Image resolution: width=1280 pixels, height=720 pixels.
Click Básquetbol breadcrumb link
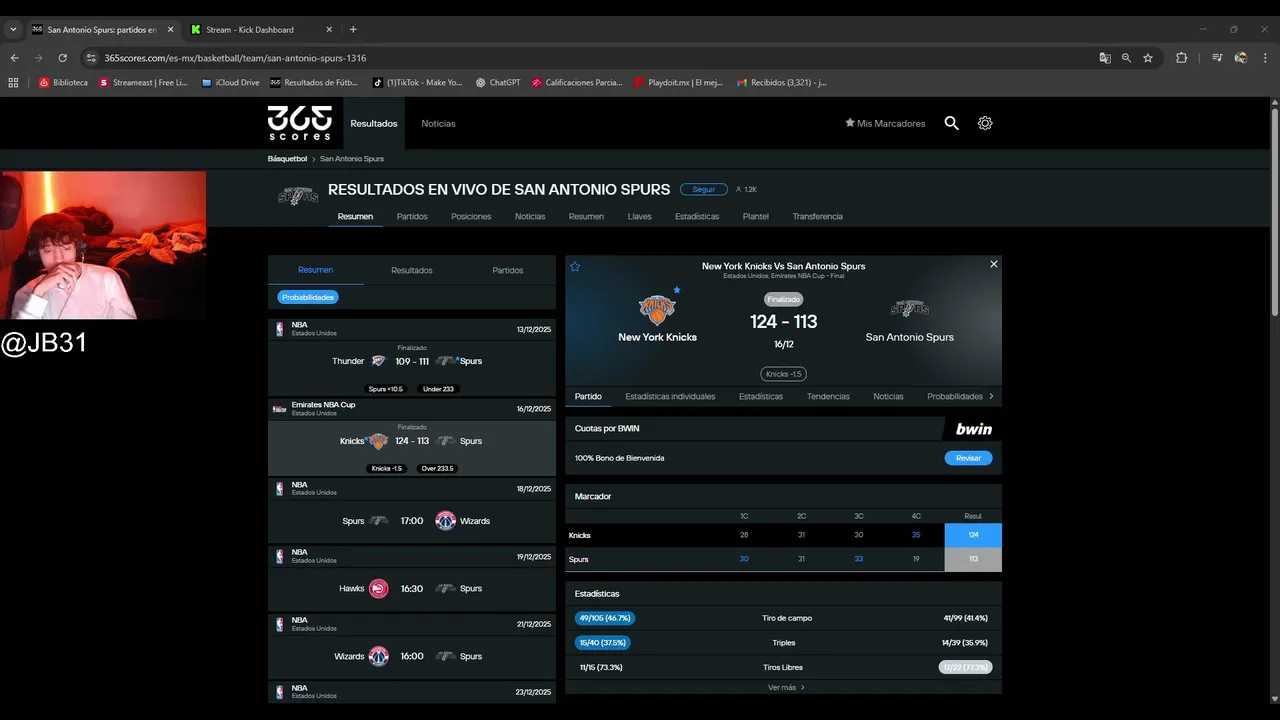coord(287,158)
